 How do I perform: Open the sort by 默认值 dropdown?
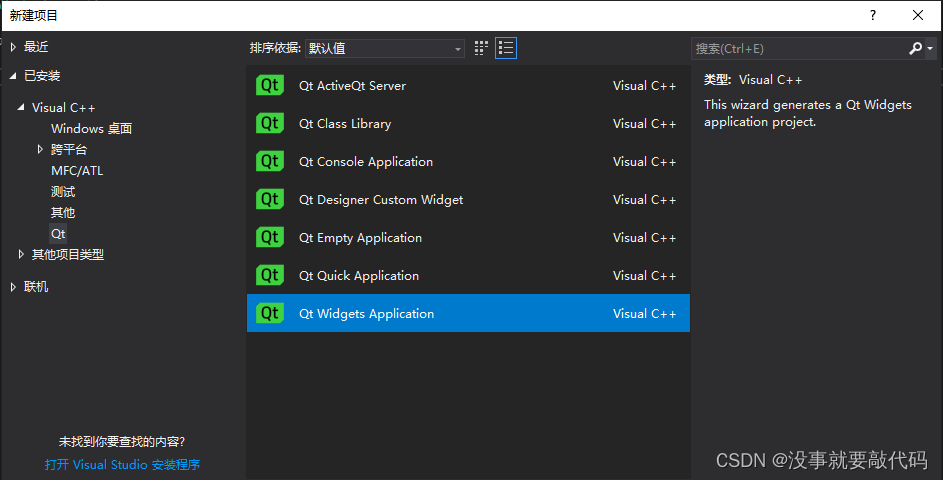click(x=385, y=48)
